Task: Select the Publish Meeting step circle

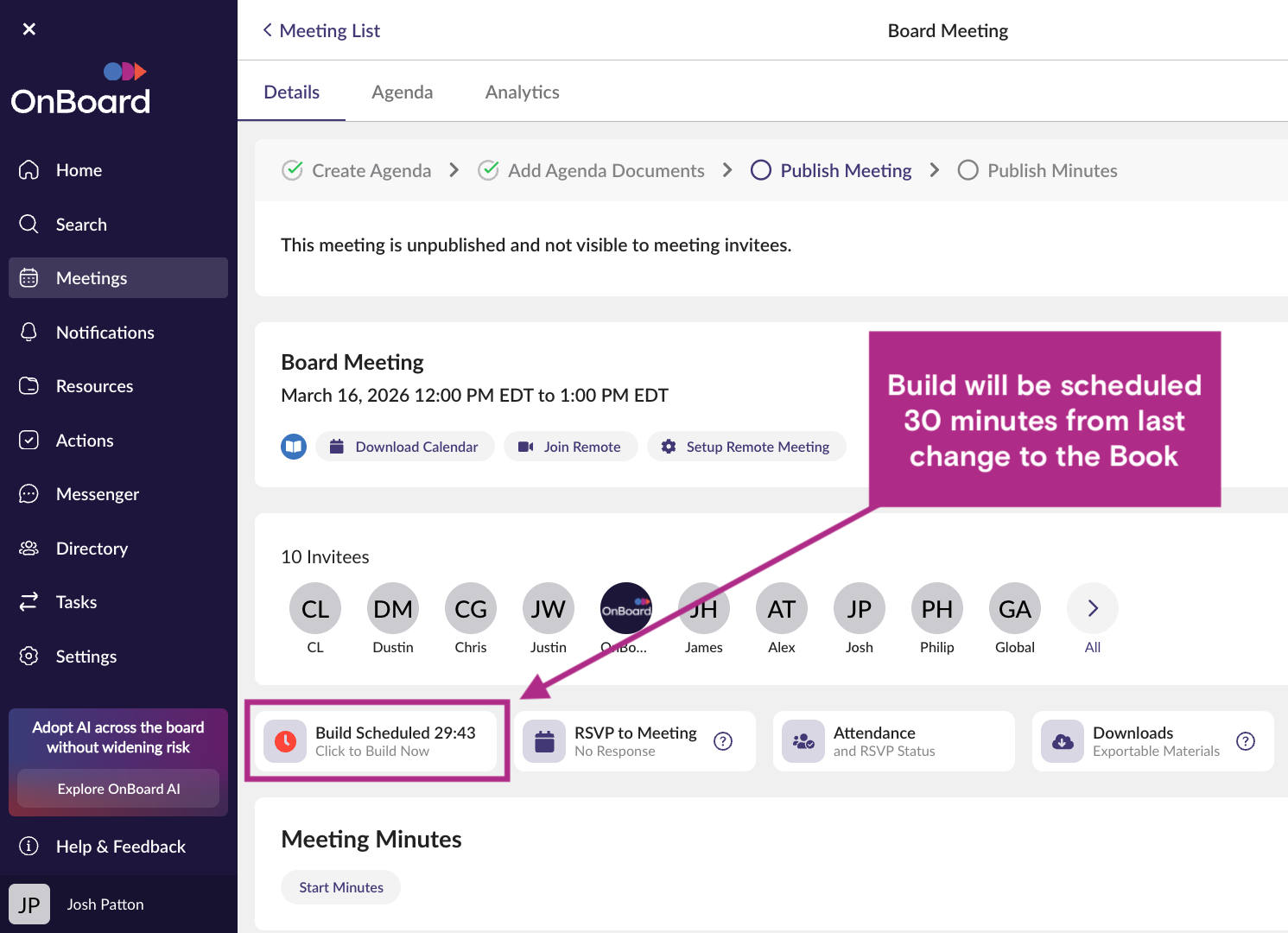Action: click(761, 170)
